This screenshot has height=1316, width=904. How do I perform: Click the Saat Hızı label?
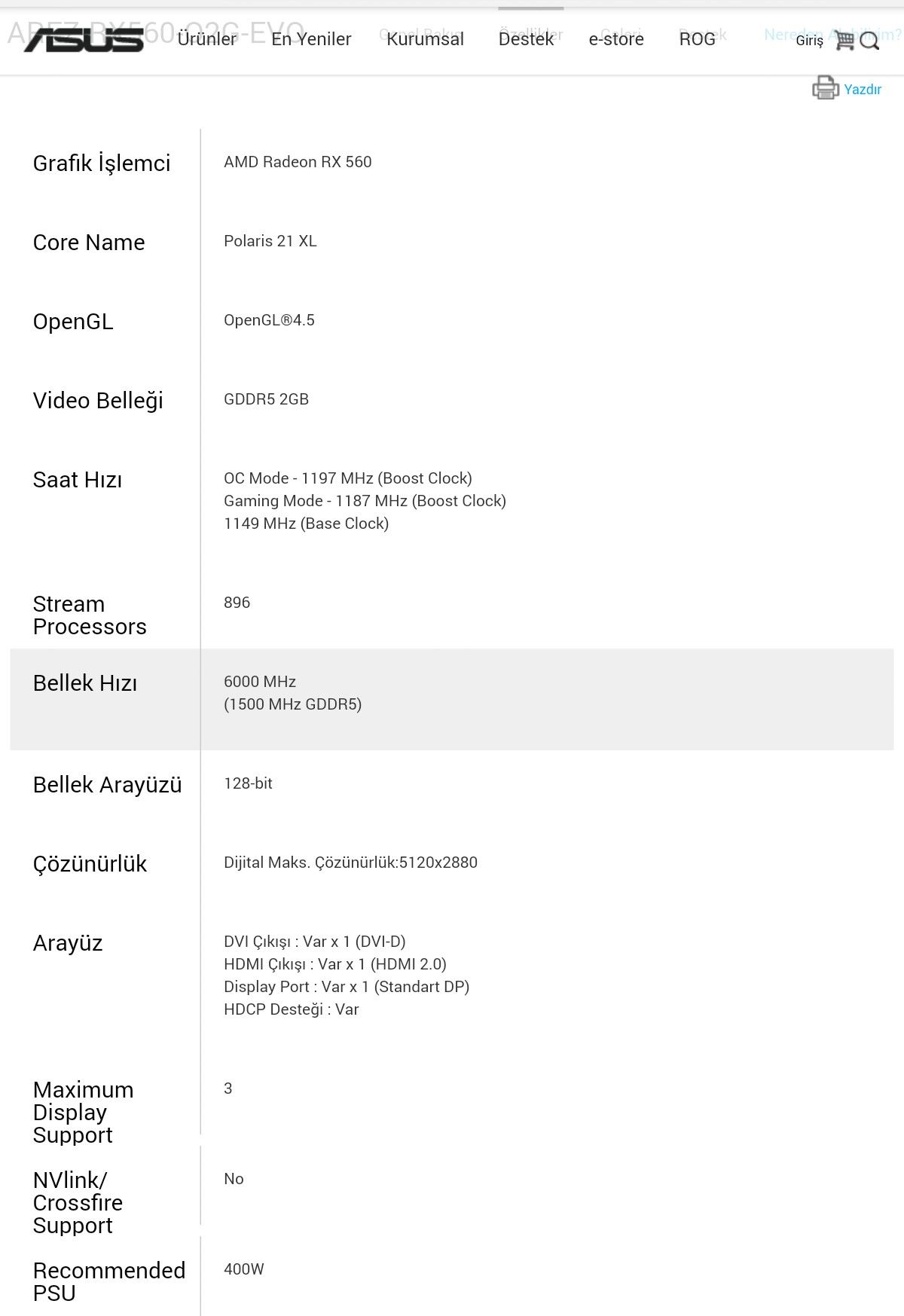[x=78, y=480]
